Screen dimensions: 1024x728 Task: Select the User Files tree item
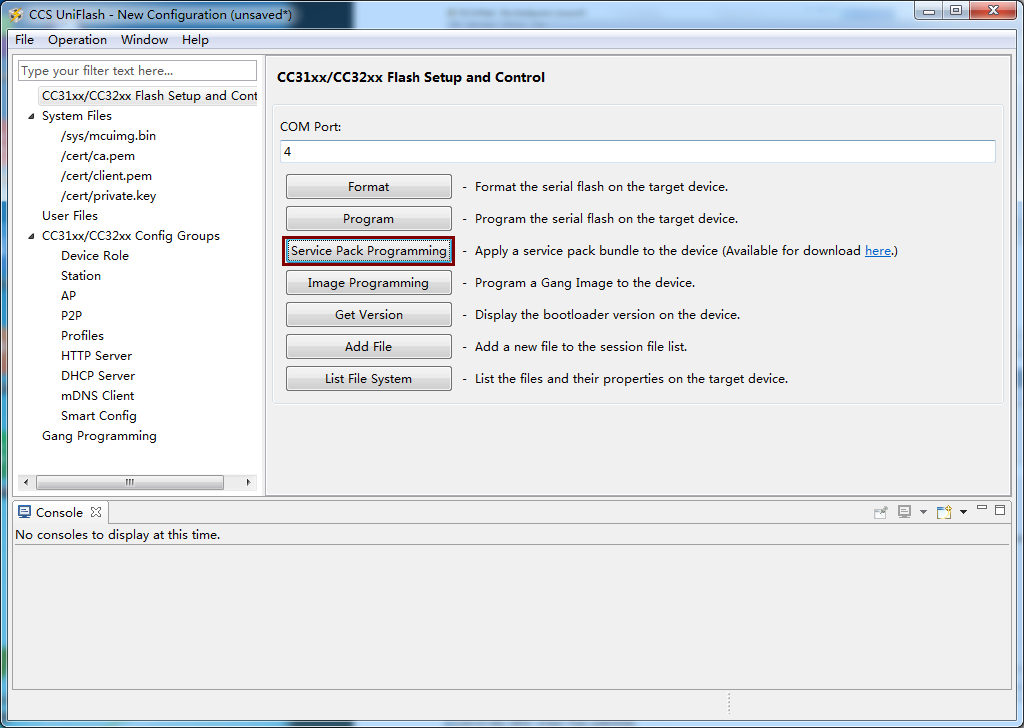click(70, 215)
